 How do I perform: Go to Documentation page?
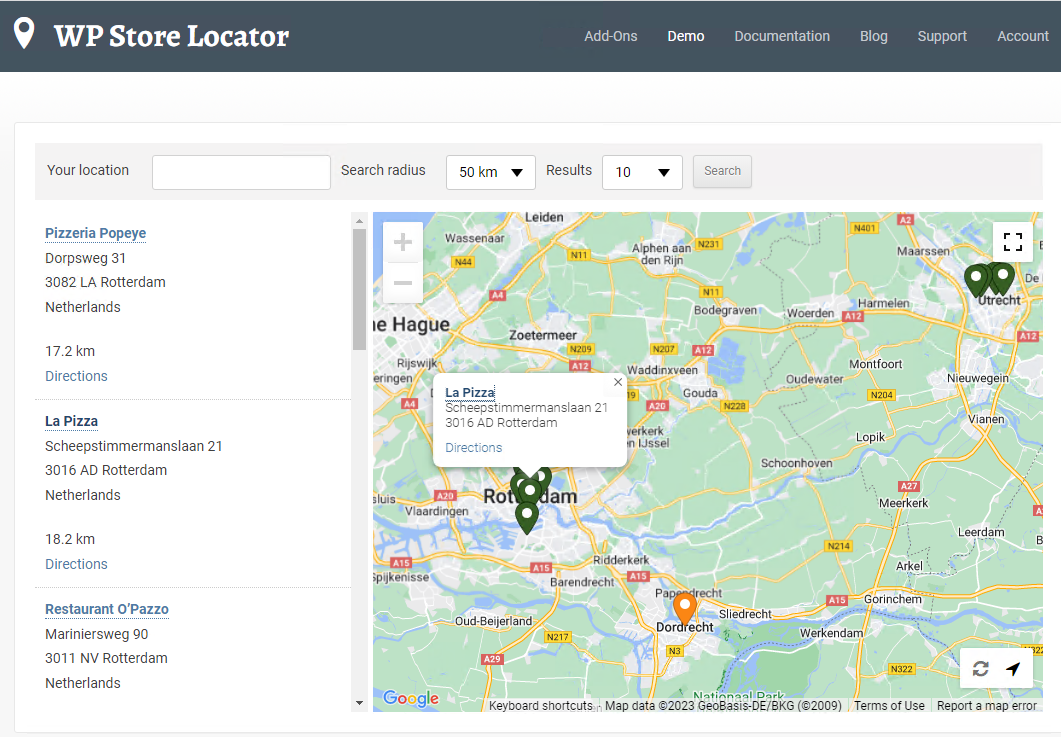pos(782,37)
